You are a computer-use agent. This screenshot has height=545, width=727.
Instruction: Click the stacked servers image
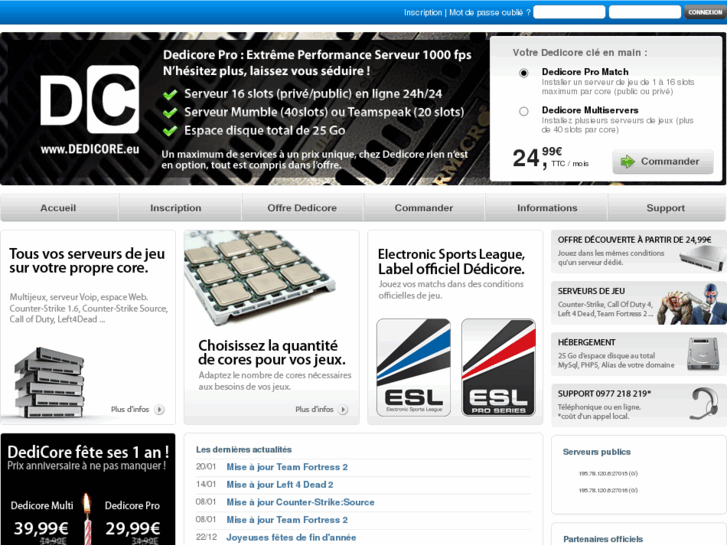pos(49,382)
